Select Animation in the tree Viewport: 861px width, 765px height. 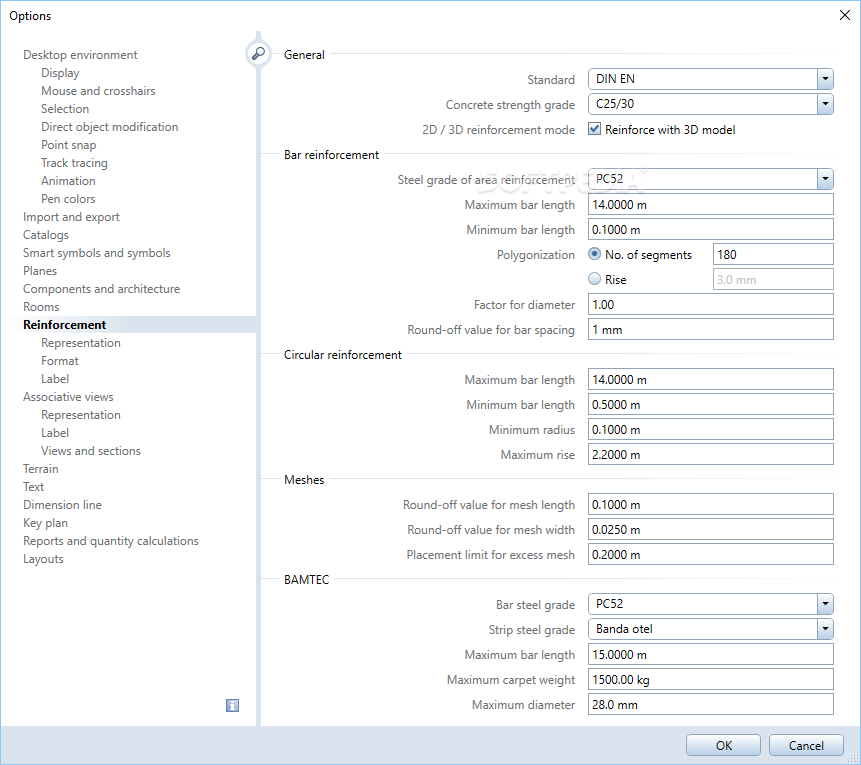[x=68, y=181]
